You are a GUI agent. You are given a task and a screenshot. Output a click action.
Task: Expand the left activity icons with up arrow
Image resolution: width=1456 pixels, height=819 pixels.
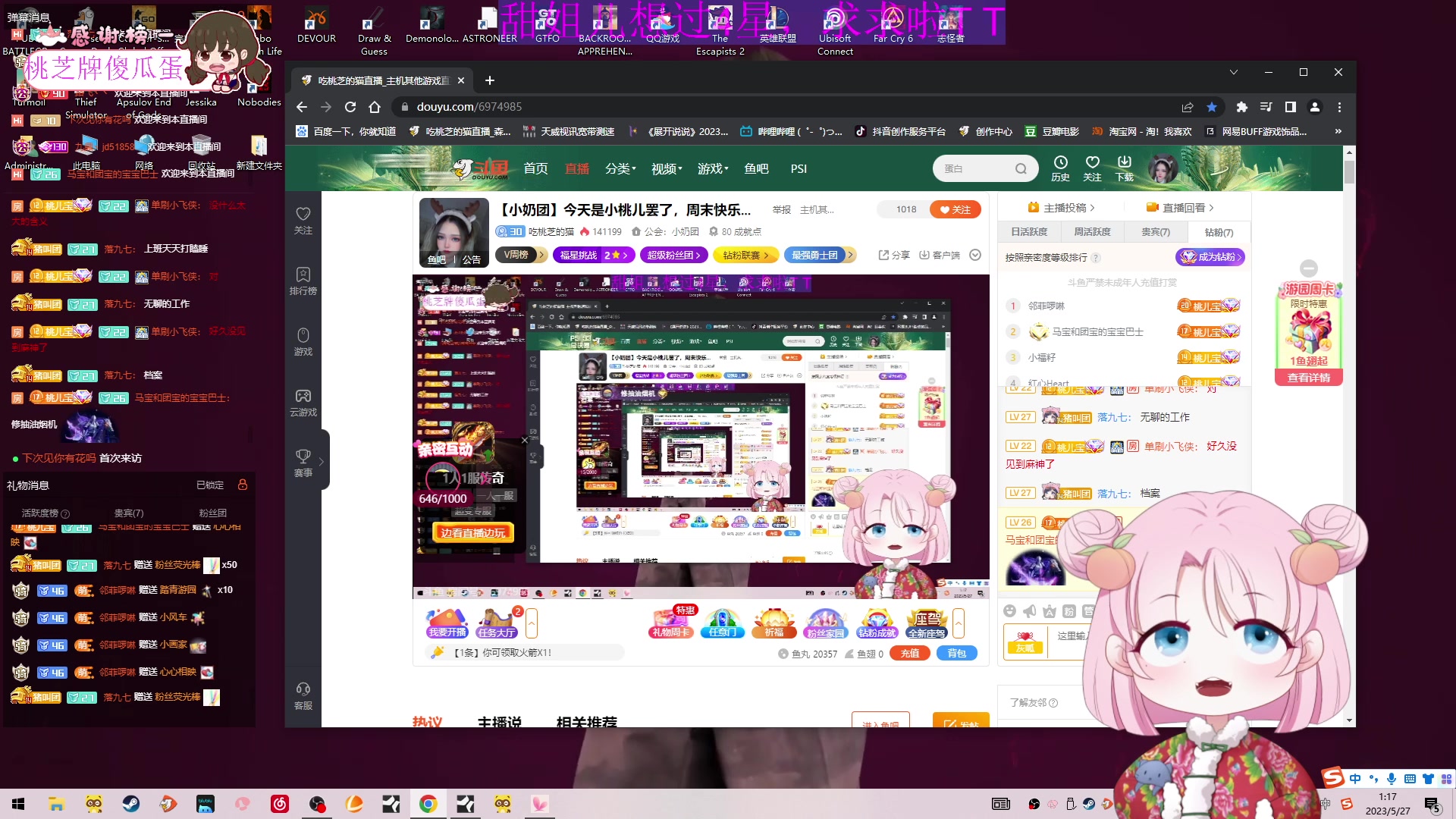click(x=532, y=623)
